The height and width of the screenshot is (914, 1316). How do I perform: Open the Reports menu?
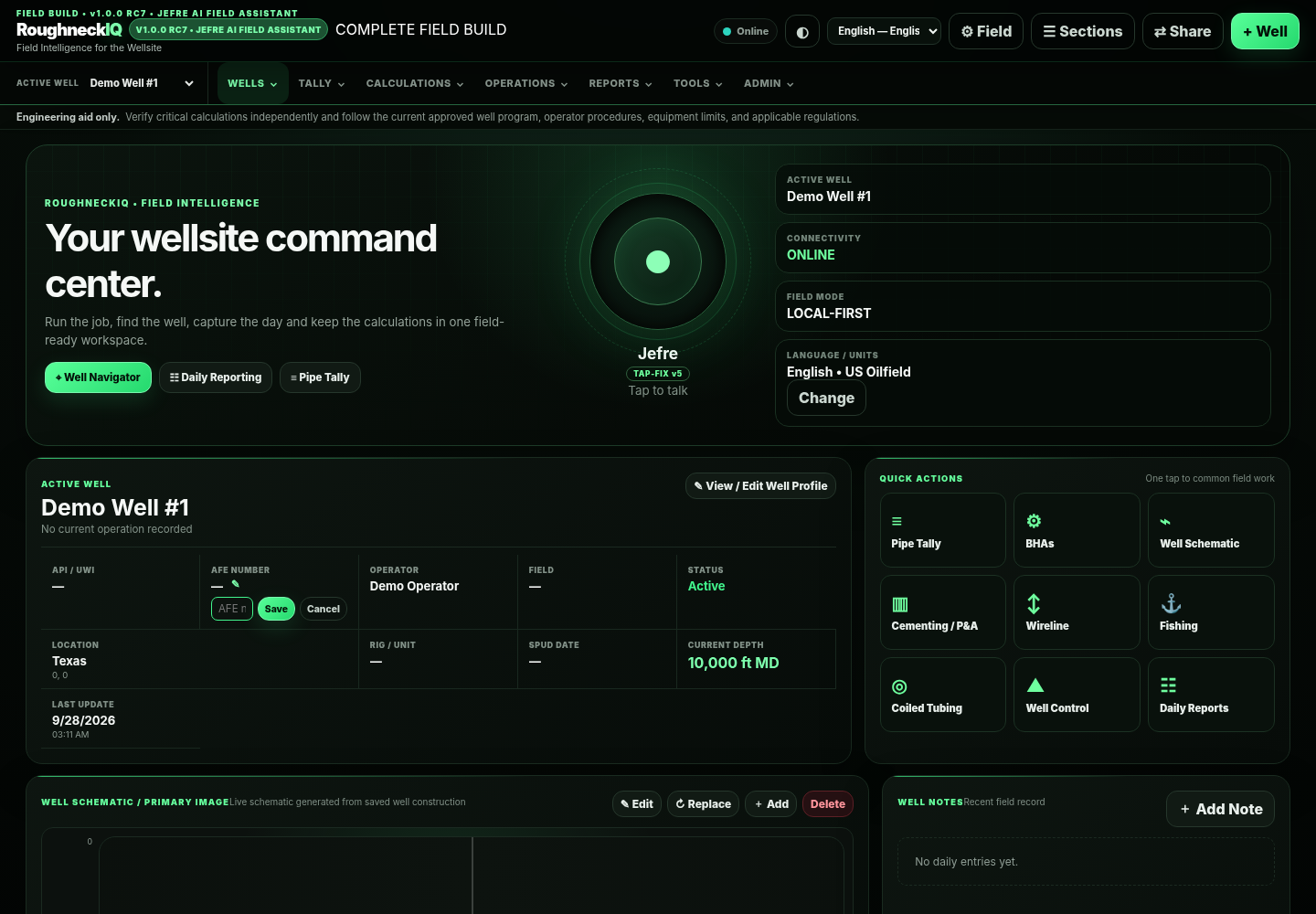point(621,83)
